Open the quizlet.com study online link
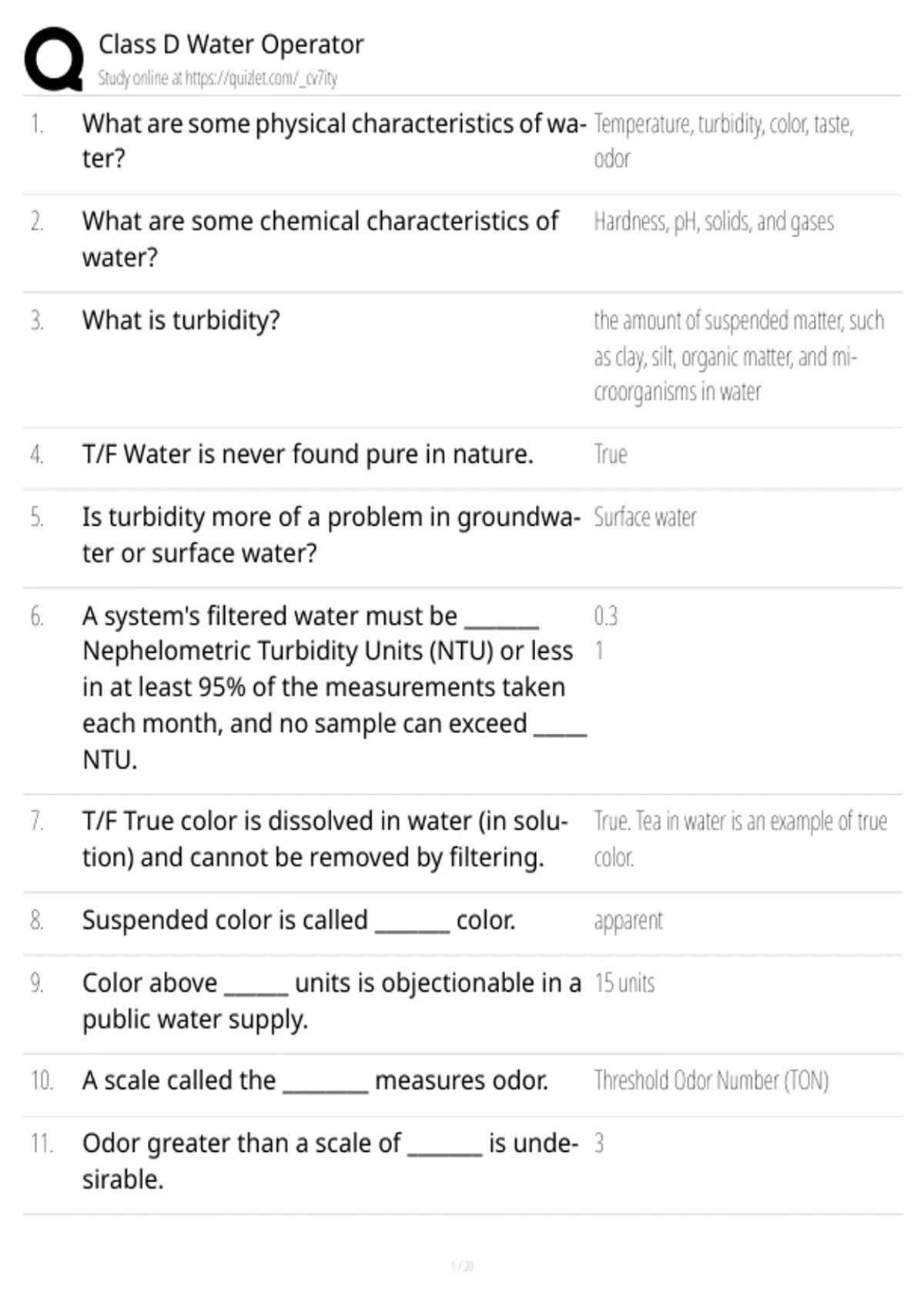This screenshot has height=1309, width=924. 217,79
